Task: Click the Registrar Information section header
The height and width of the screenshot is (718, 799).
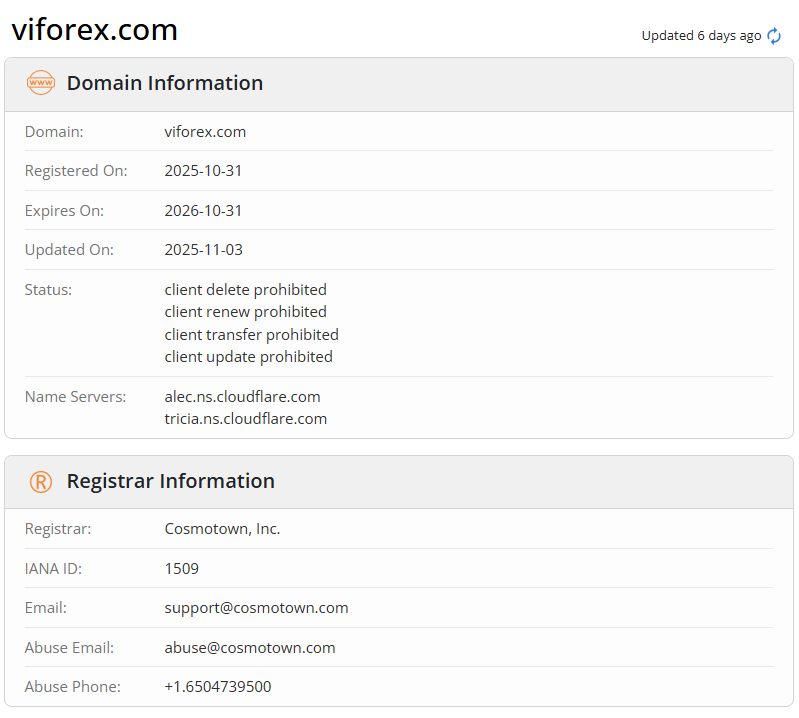Action: (x=170, y=481)
